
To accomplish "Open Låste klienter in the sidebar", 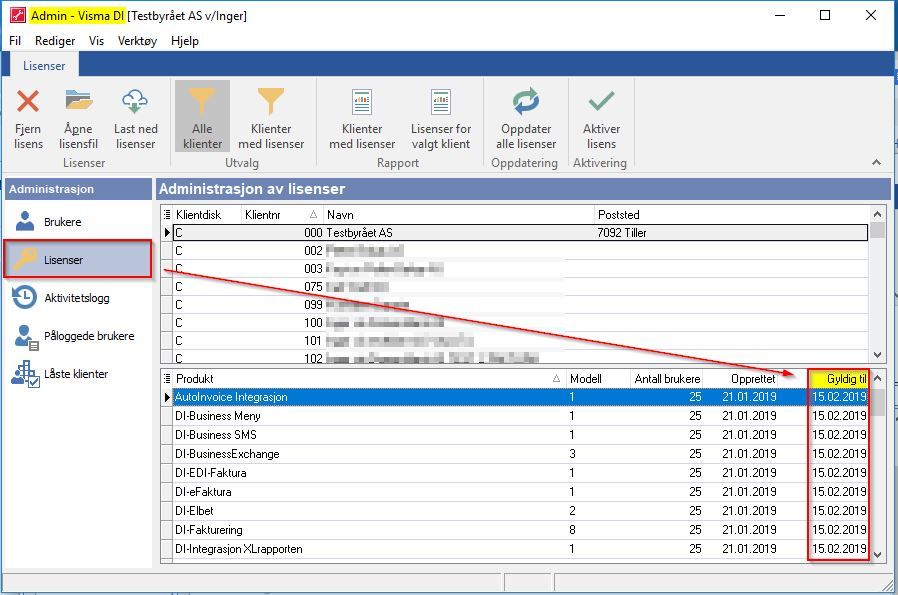I will [x=78, y=374].
